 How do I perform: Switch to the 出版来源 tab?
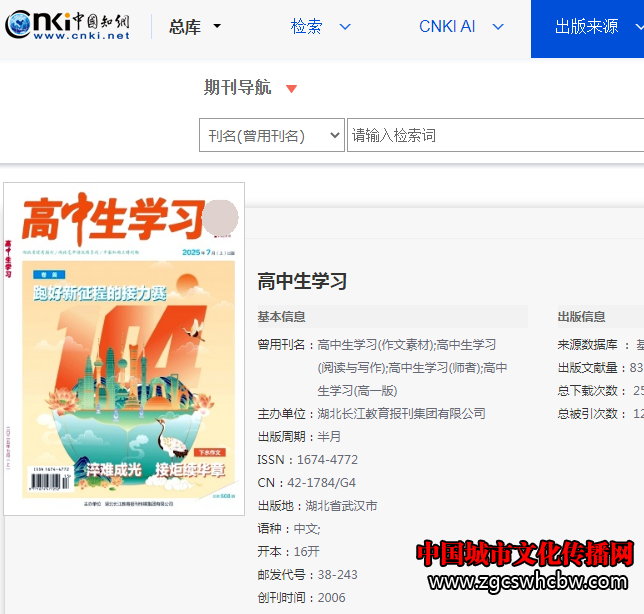[x=587, y=27]
